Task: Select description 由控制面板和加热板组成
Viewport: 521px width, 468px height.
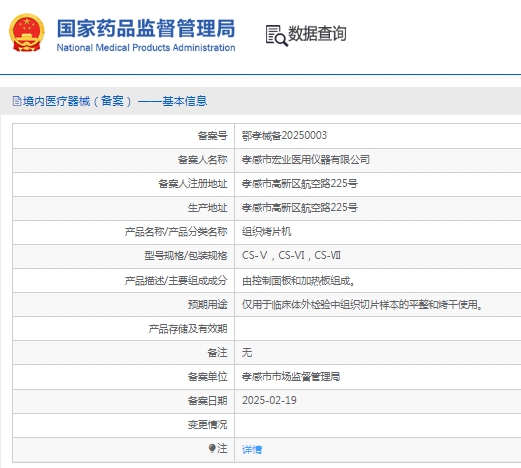Action: coord(299,281)
